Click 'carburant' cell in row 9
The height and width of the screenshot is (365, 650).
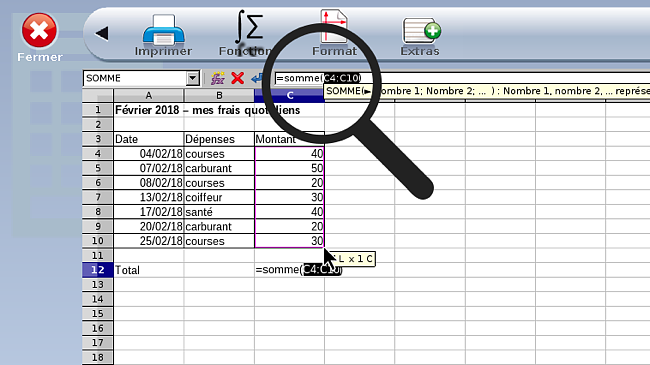pos(219,226)
